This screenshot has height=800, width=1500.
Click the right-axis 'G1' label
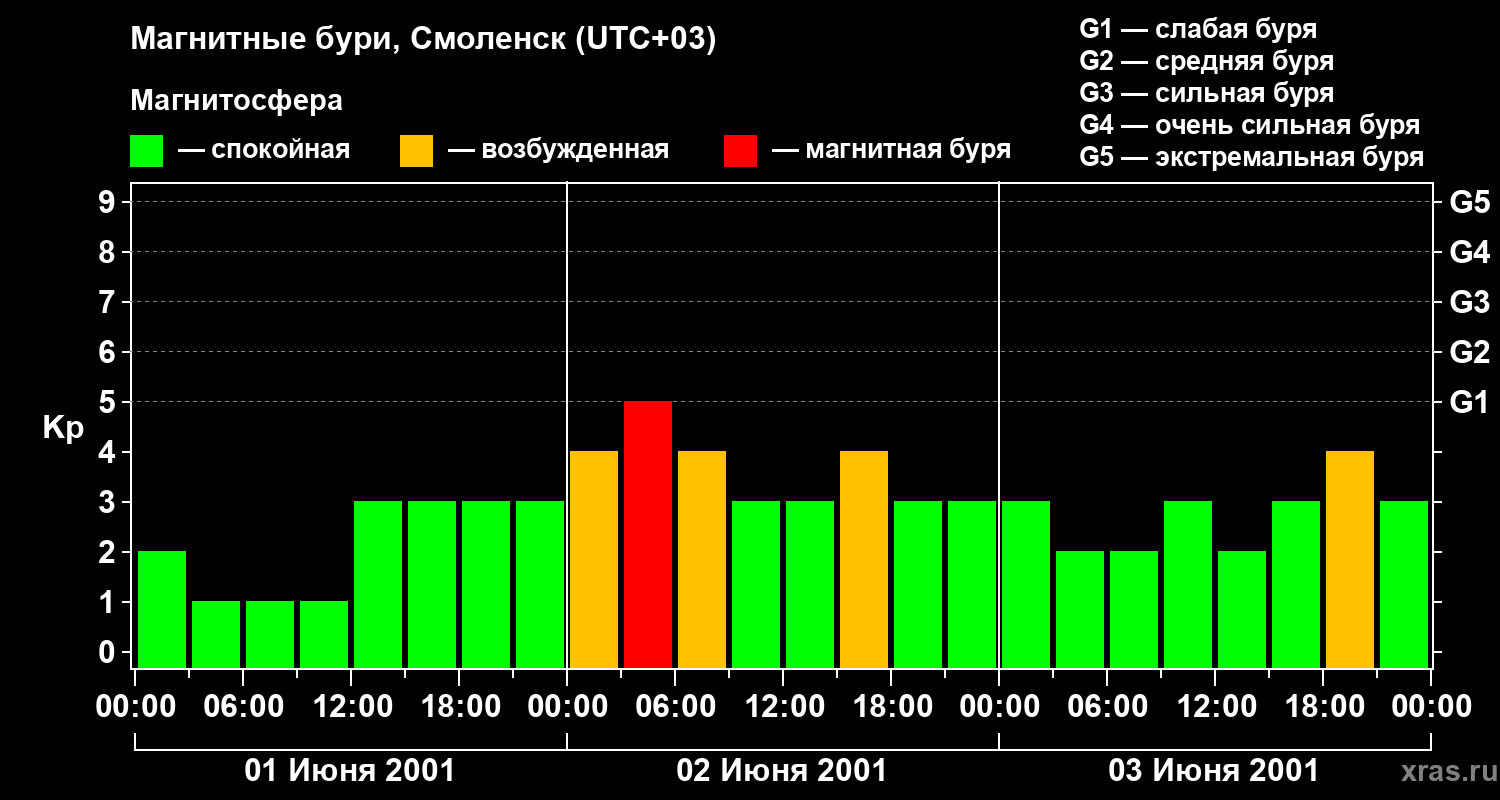1469,402
